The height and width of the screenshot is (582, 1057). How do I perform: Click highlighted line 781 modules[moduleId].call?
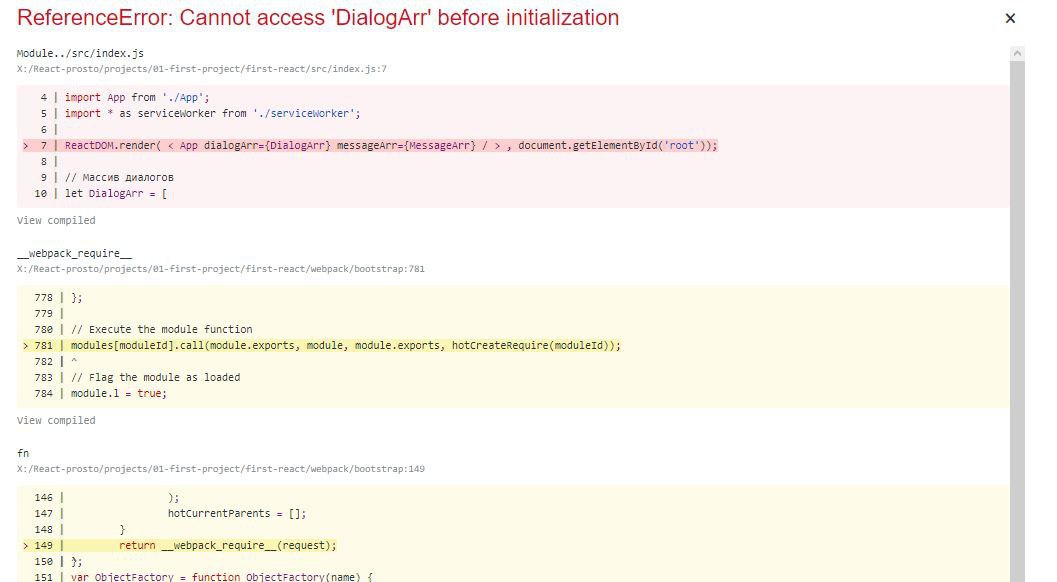[x=345, y=345]
